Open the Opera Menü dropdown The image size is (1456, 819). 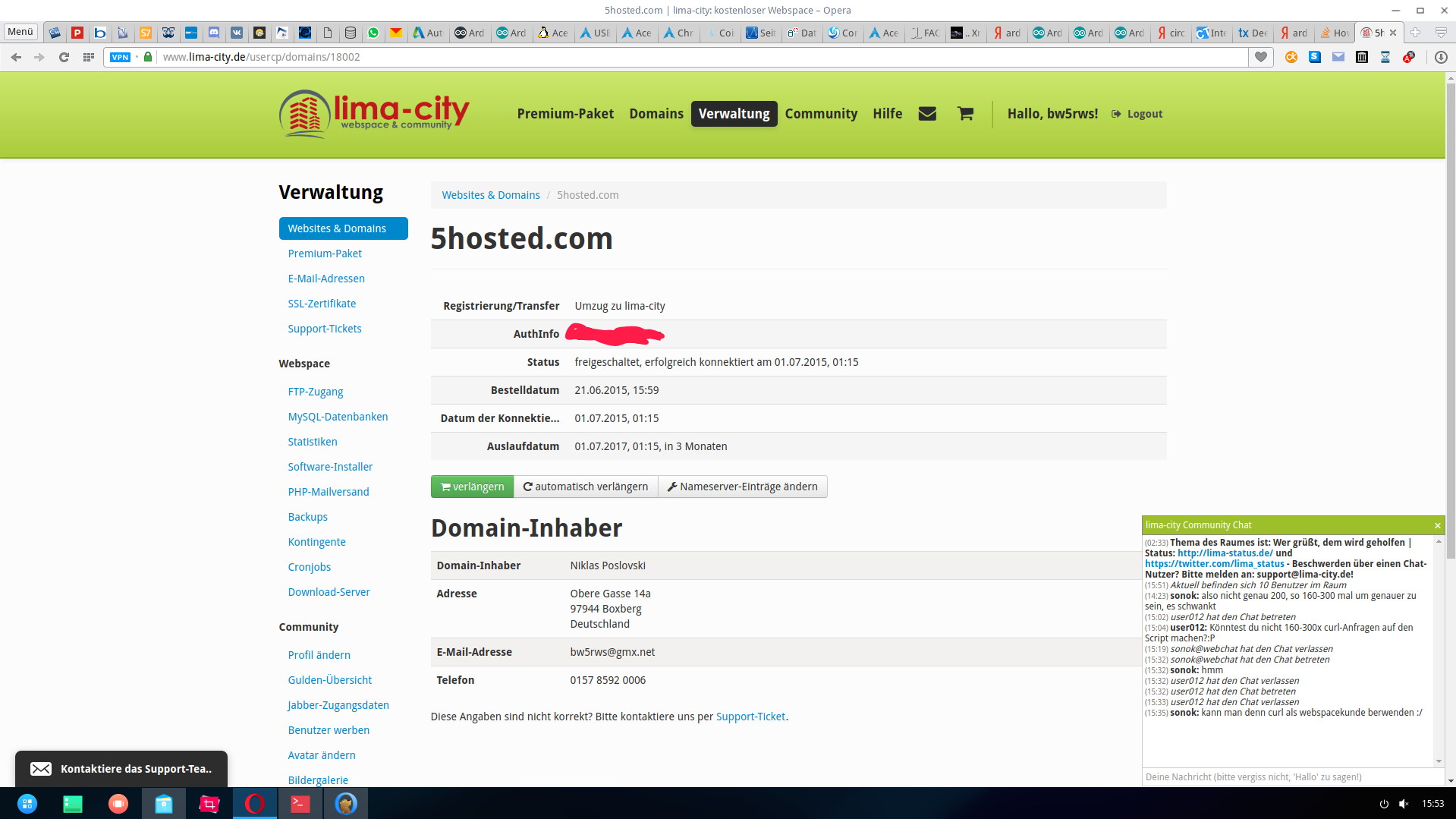(x=20, y=32)
